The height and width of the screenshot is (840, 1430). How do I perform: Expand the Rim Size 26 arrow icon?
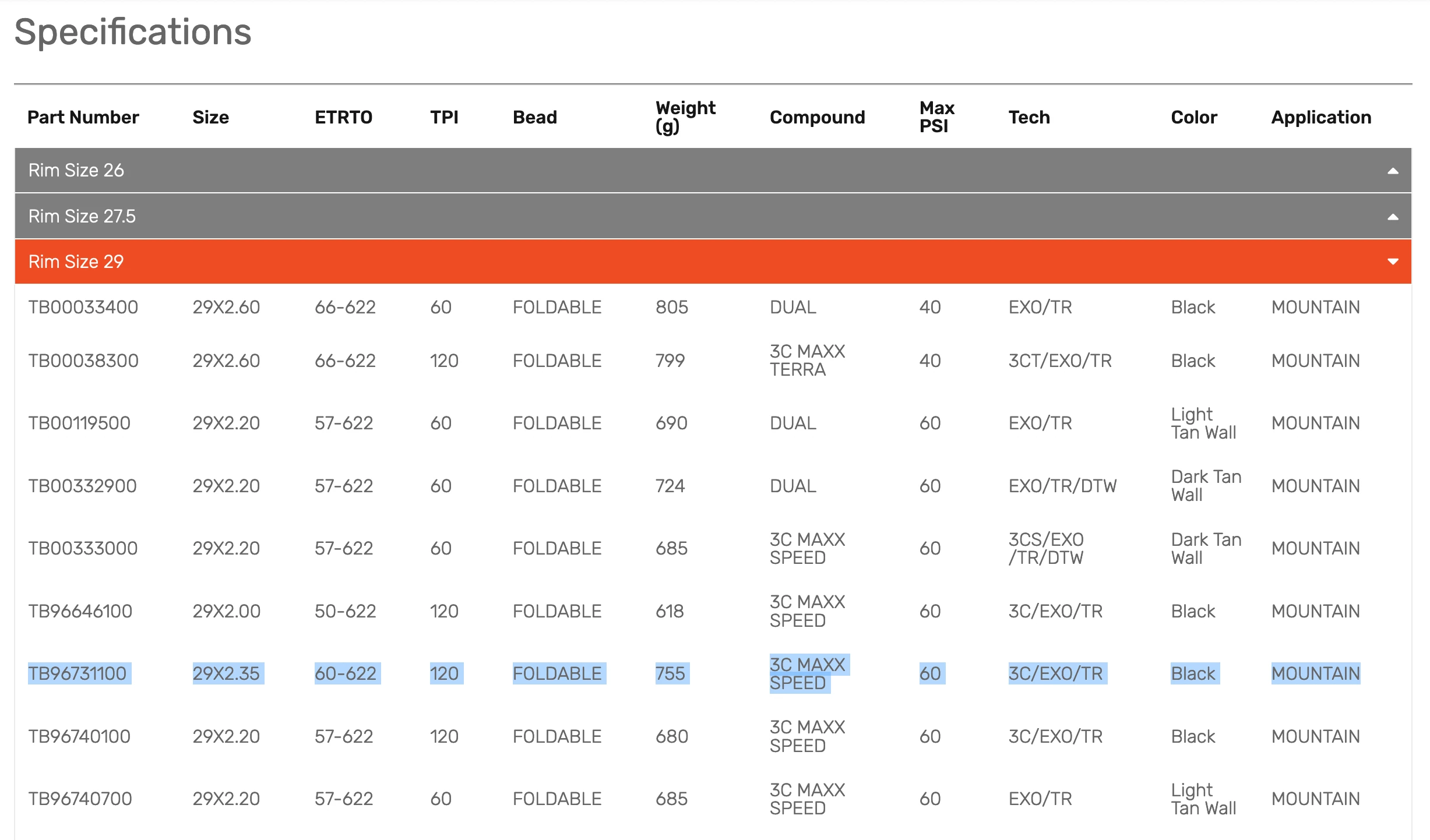pyautogui.click(x=1393, y=171)
